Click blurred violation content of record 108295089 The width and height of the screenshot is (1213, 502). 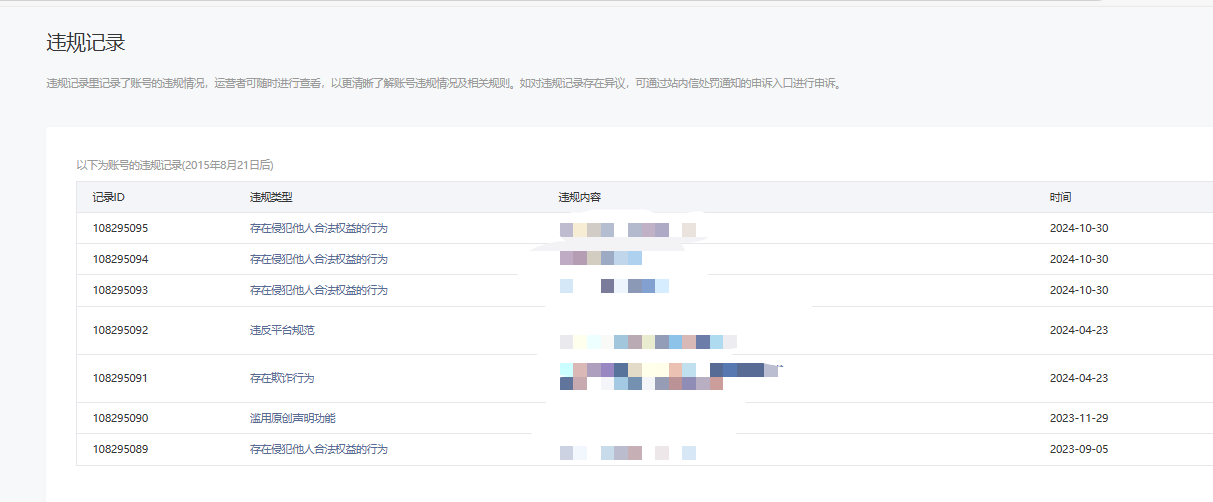[x=628, y=453]
